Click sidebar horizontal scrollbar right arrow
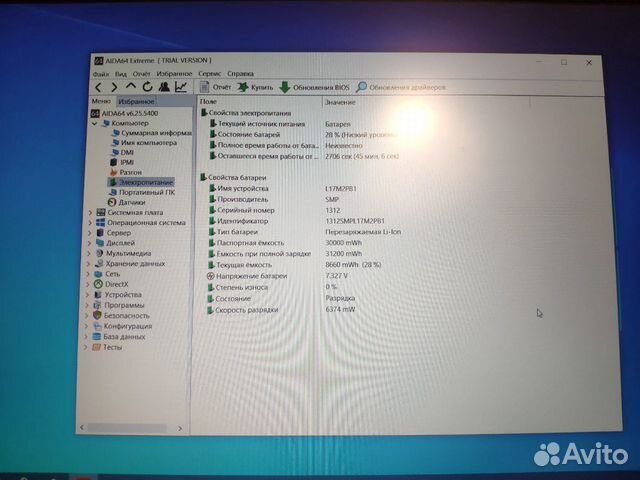This screenshot has width=640, height=480. click(180, 428)
